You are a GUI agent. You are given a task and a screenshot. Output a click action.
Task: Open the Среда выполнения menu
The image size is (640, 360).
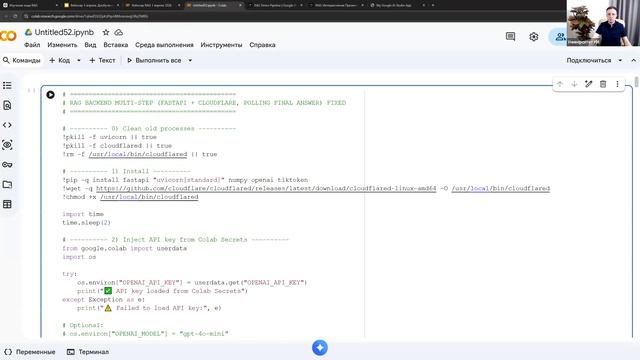pyautogui.click(x=164, y=45)
